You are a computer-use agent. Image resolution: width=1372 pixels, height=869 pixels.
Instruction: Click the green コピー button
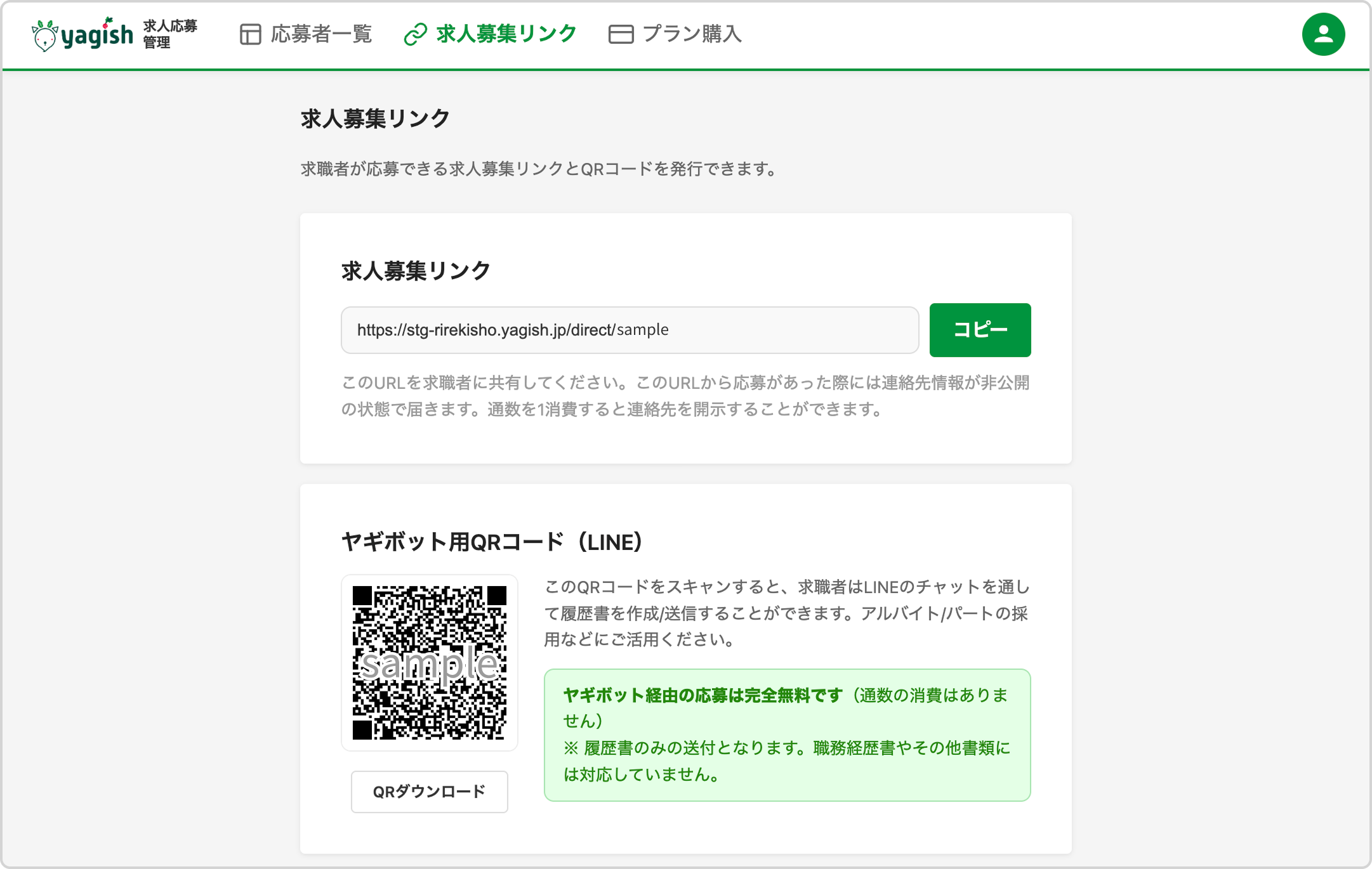click(x=980, y=330)
